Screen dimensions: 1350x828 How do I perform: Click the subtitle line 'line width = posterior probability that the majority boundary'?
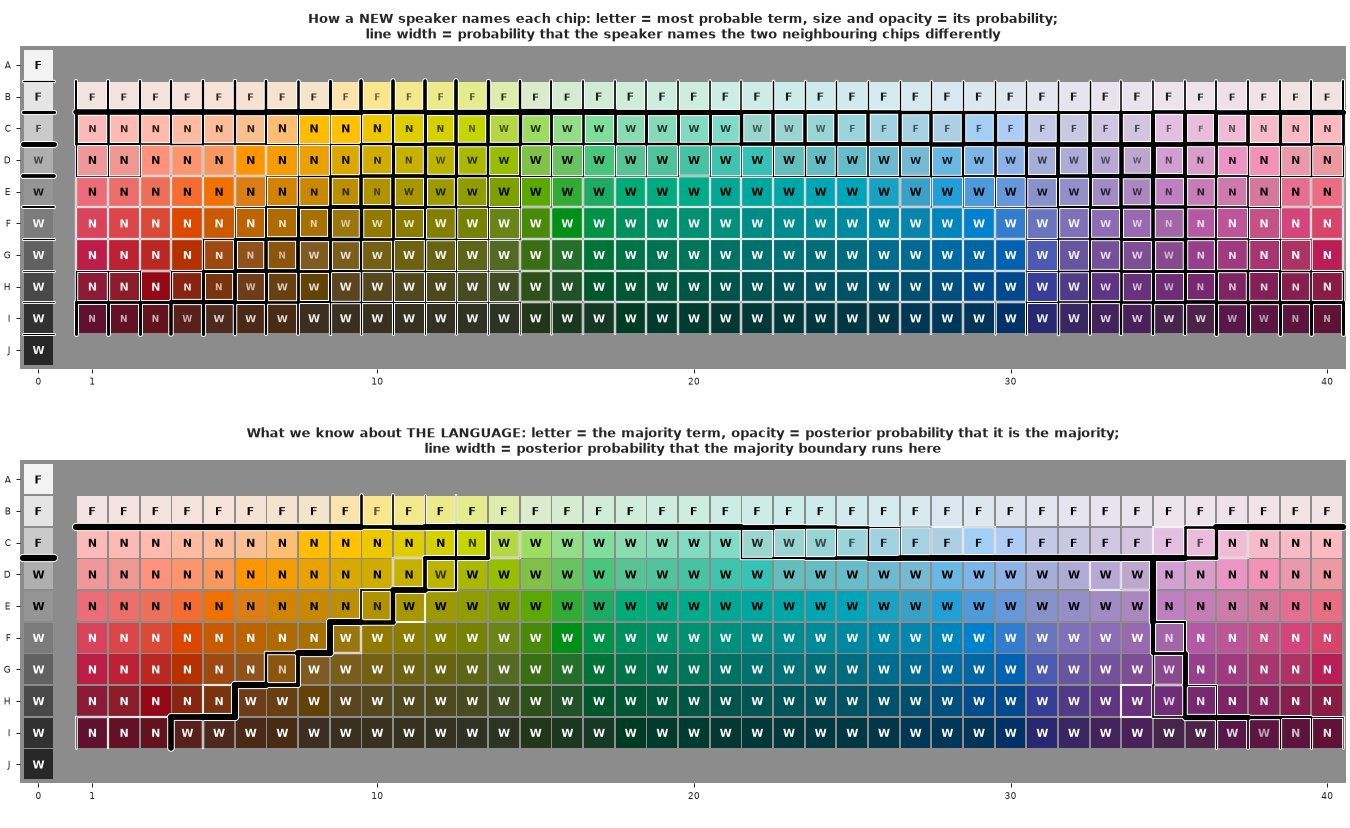[x=683, y=449]
